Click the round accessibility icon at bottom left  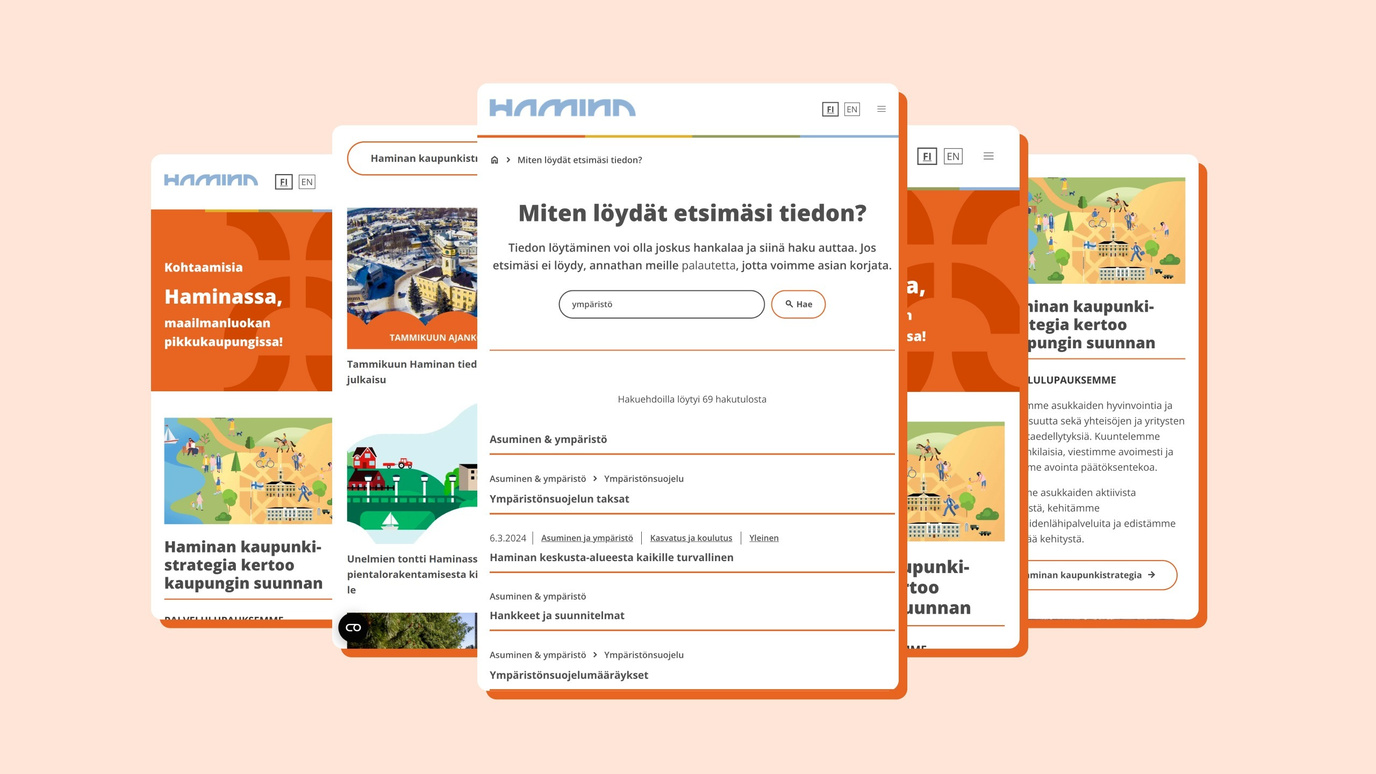pyautogui.click(x=353, y=627)
